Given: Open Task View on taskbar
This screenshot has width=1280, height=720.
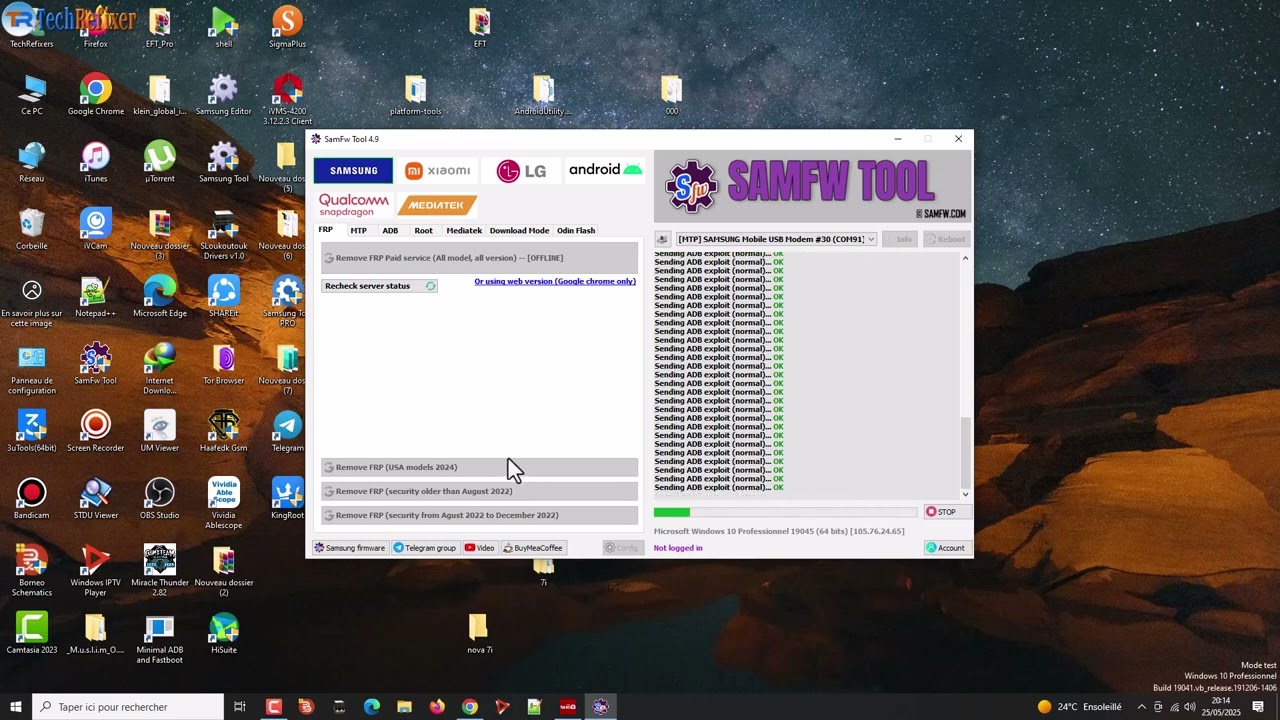Looking at the screenshot, I should coord(240,707).
